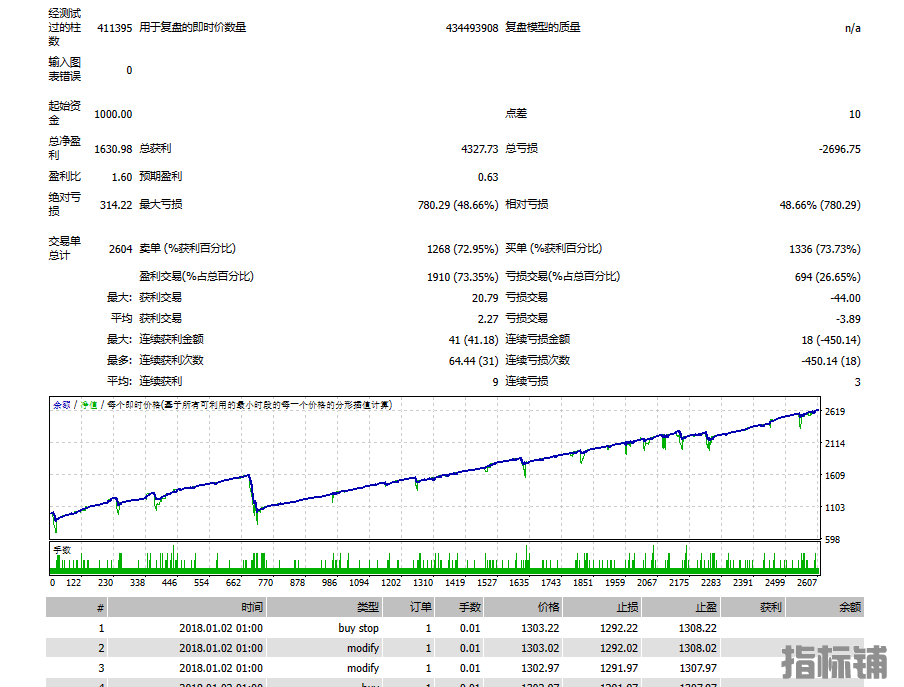Click the 预期盈利 label
904x687 pixels.
(160, 176)
